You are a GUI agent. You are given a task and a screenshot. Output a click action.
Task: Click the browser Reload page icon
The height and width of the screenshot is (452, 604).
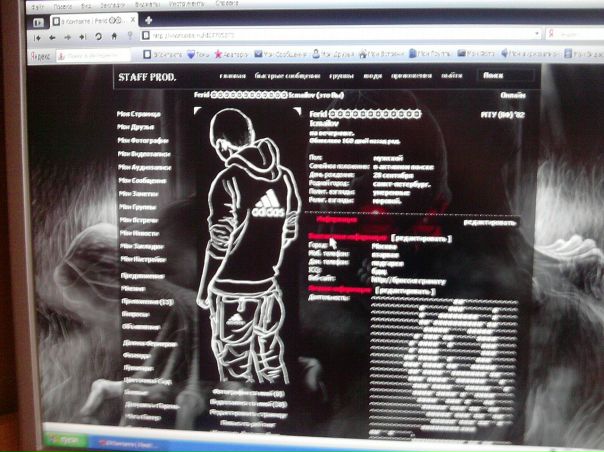click(x=98, y=36)
